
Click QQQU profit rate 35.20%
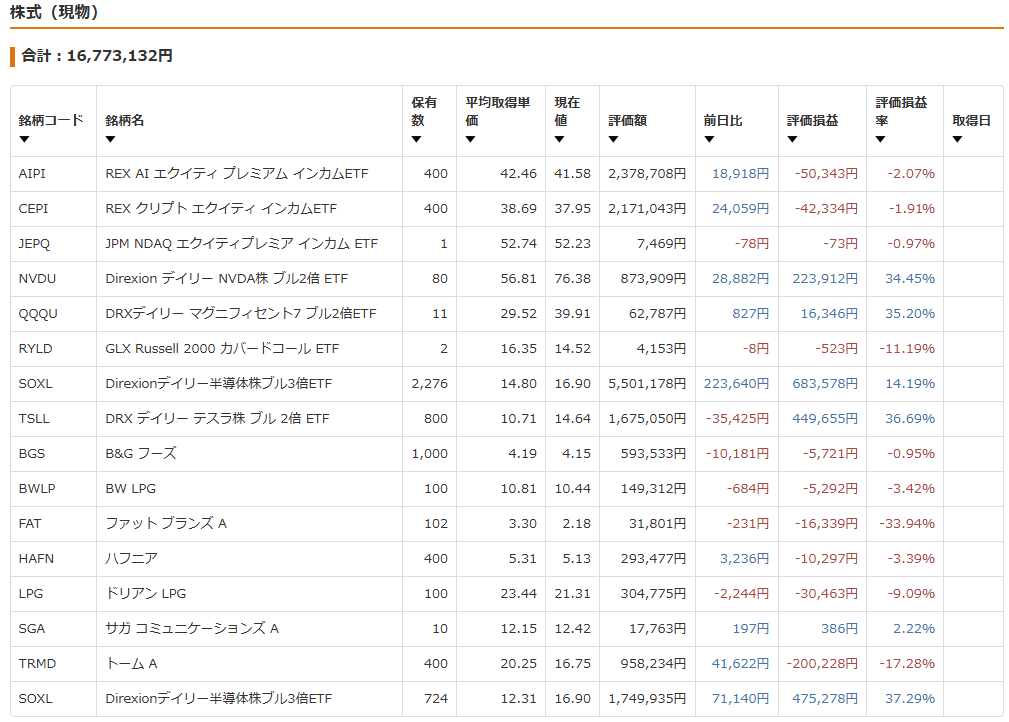[910, 313]
